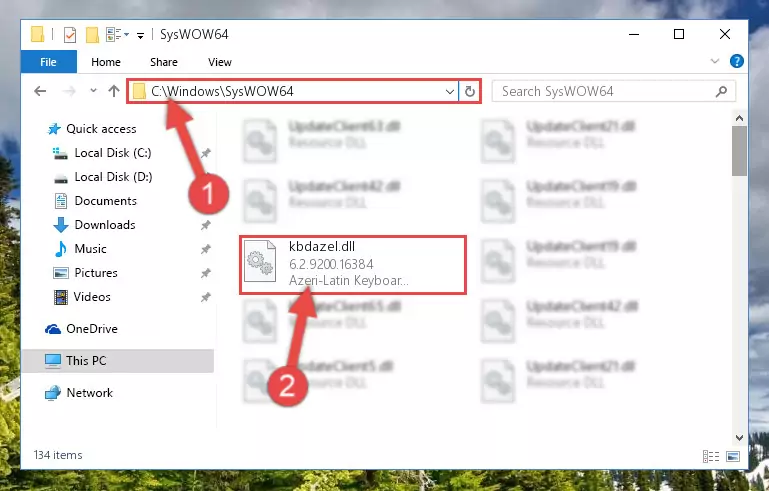This screenshot has width=769, height=491.
Task: Click the Videos filmstrip icon
Action: coord(60,297)
